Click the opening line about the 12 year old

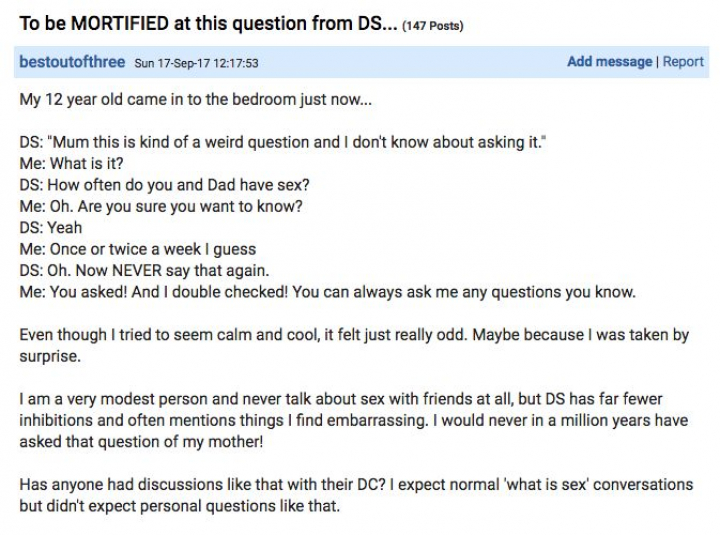pos(184,101)
